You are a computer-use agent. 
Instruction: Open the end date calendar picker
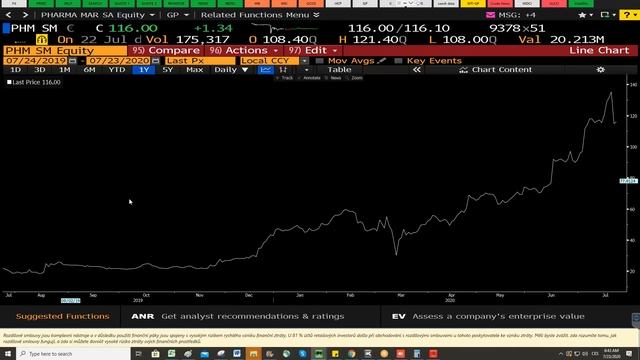point(156,61)
